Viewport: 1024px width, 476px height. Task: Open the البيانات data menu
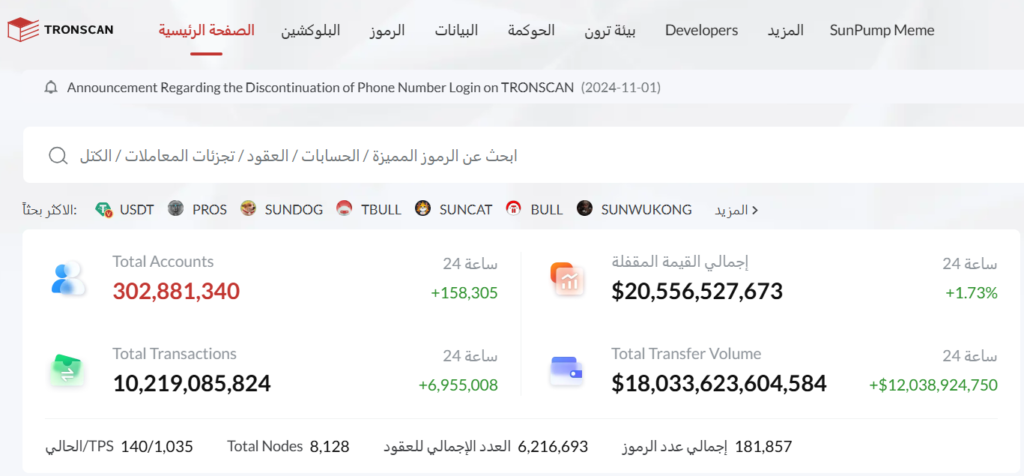pos(456,30)
